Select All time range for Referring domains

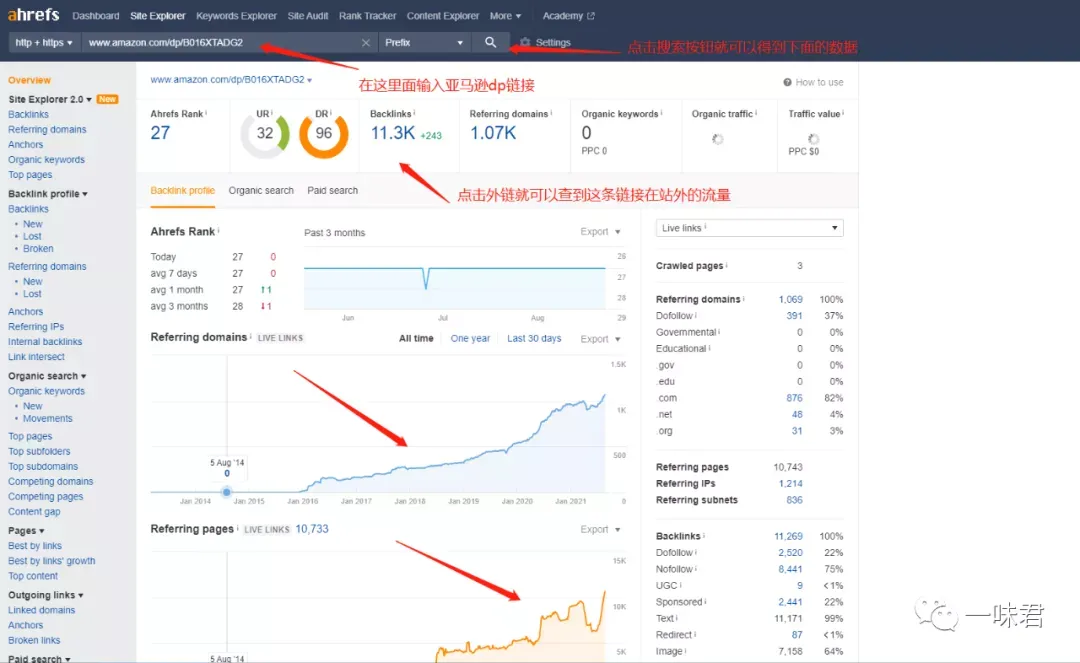coord(416,339)
